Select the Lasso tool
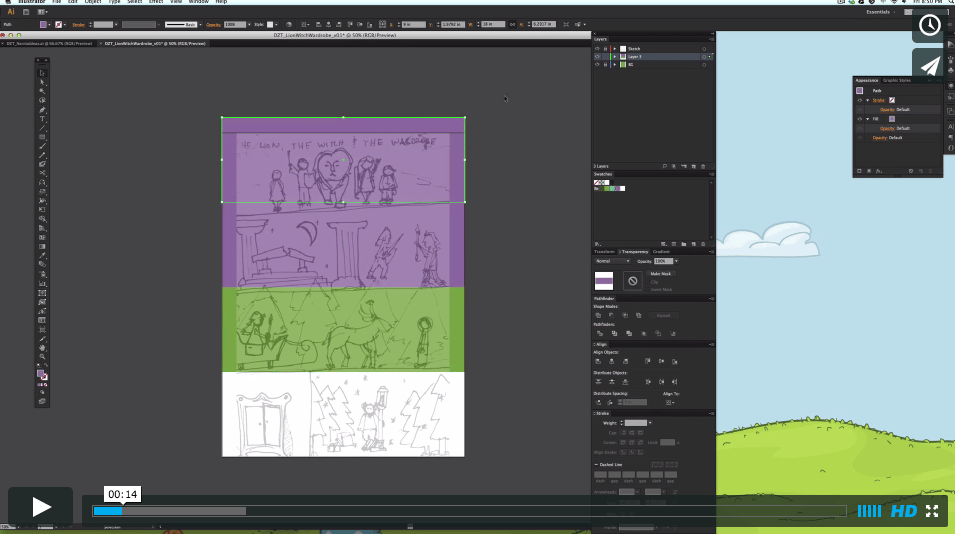955x534 pixels. pyautogui.click(x=42, y=100)
